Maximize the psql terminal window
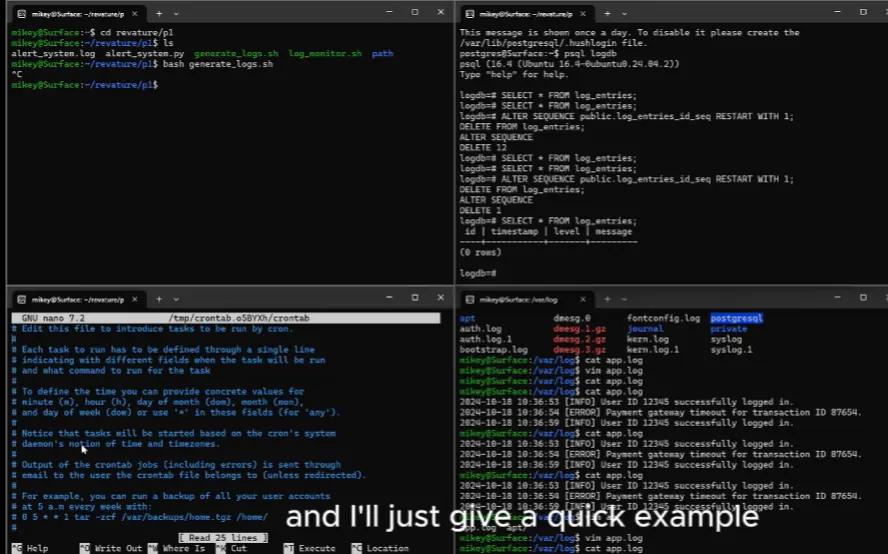The width and height of the screenshot is (888, 554). pos(863,12)
